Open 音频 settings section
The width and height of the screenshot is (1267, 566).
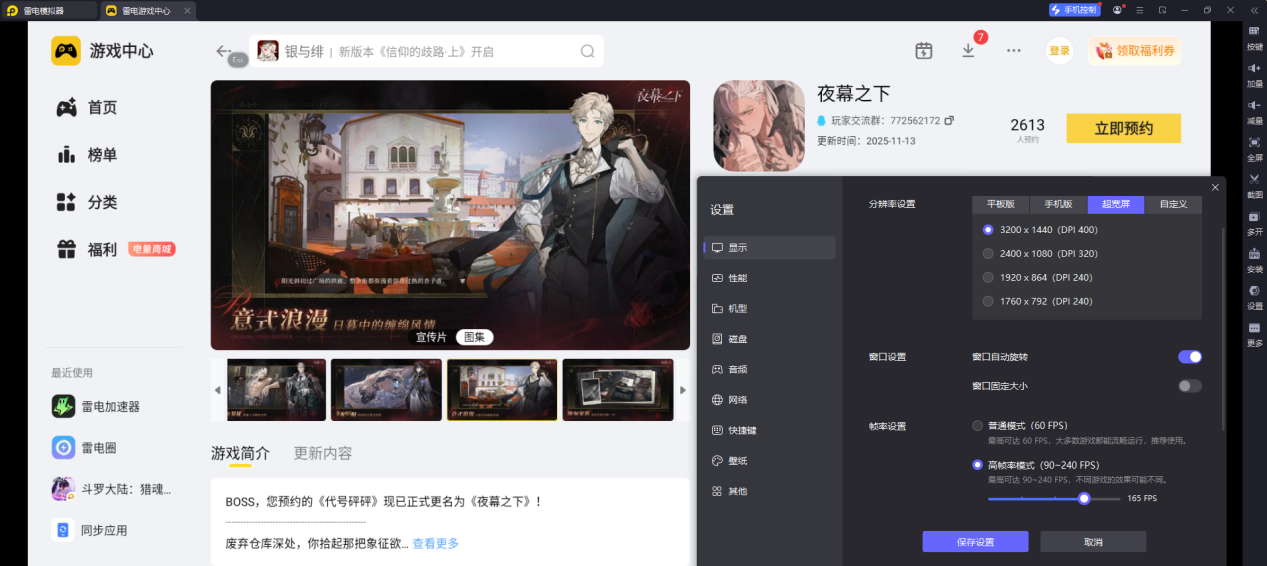pos(769,369)
